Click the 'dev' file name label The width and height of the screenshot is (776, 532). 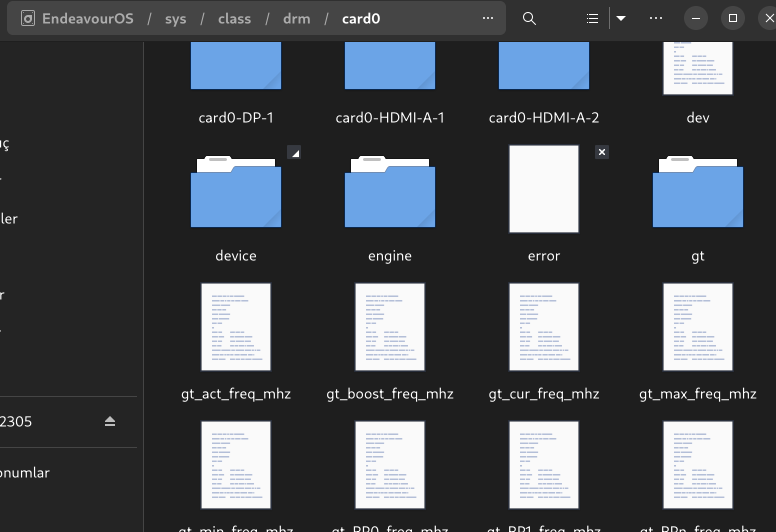tap(698, 118)
